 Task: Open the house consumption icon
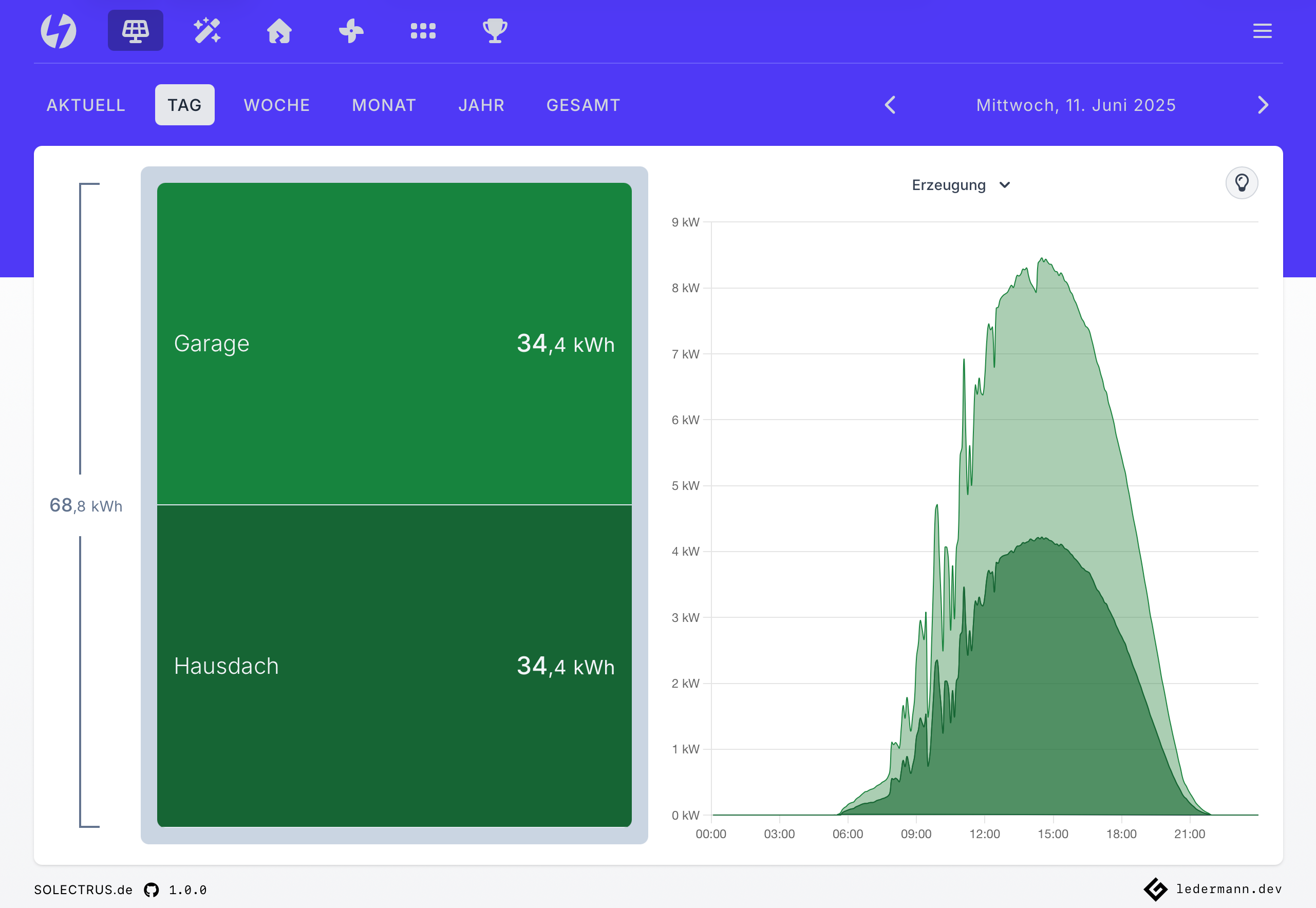tap(279, 31)
